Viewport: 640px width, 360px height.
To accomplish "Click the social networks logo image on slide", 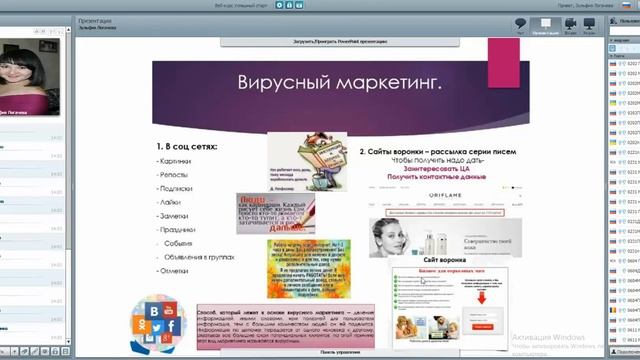I will coord(158,324).
